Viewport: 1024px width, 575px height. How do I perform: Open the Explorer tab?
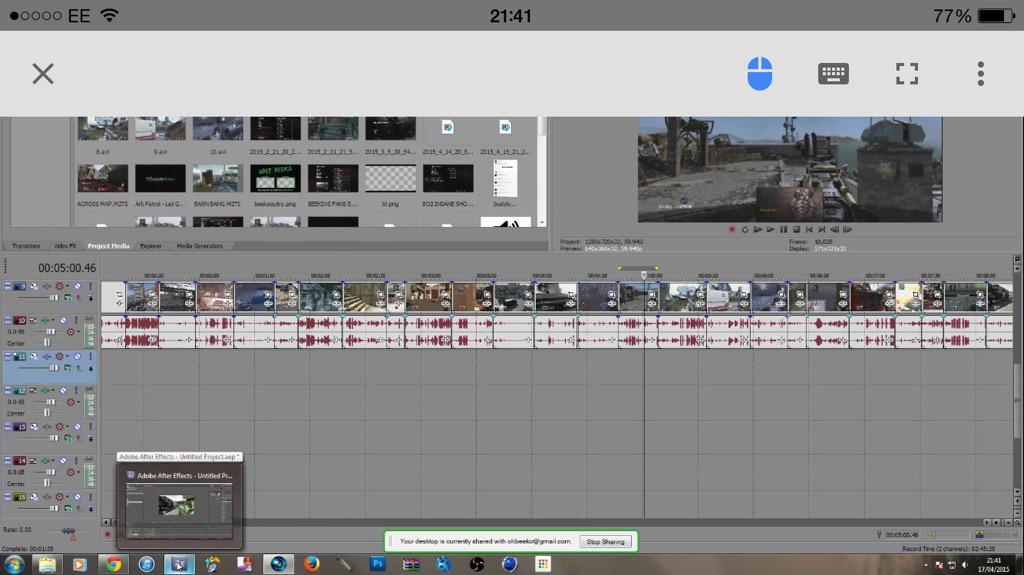click(x=150, y=246)
